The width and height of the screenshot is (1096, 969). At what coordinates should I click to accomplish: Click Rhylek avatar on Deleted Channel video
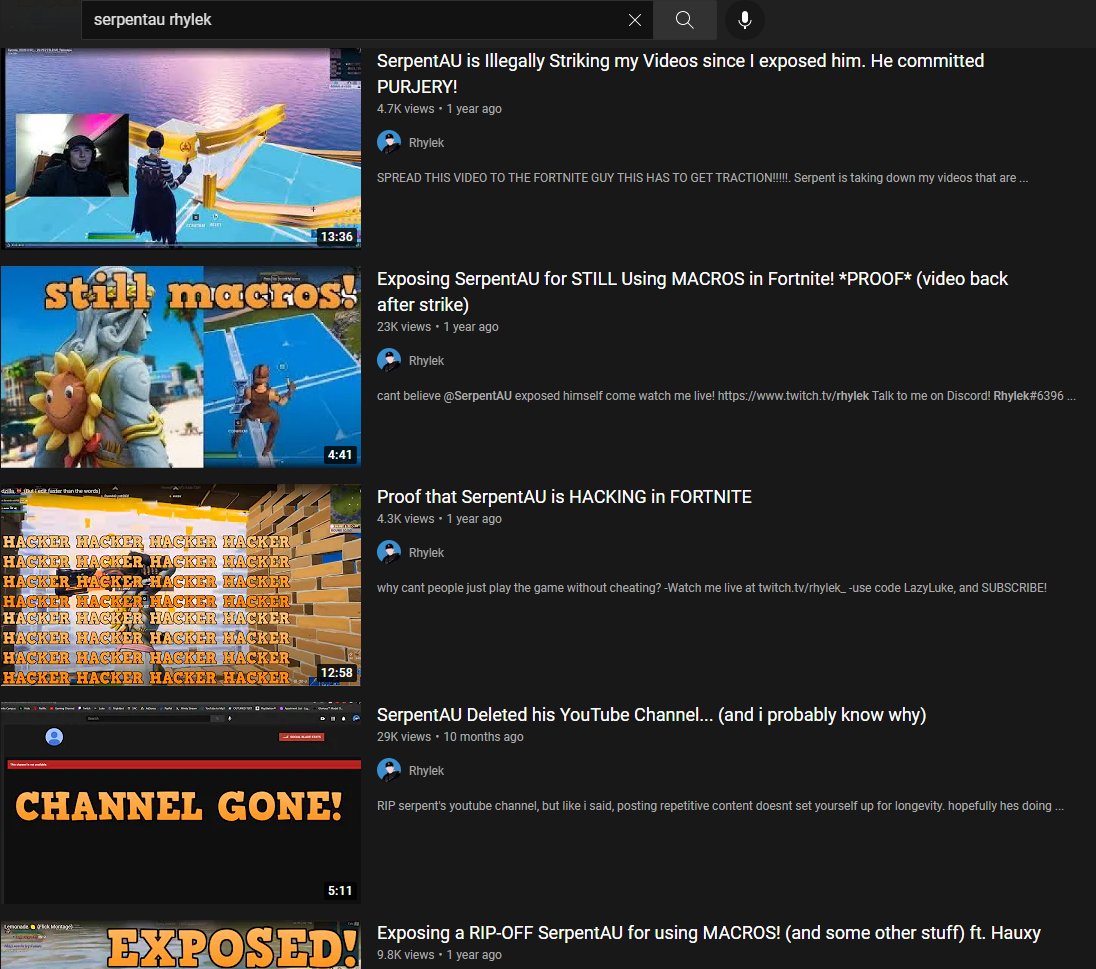tap(389, 770)
